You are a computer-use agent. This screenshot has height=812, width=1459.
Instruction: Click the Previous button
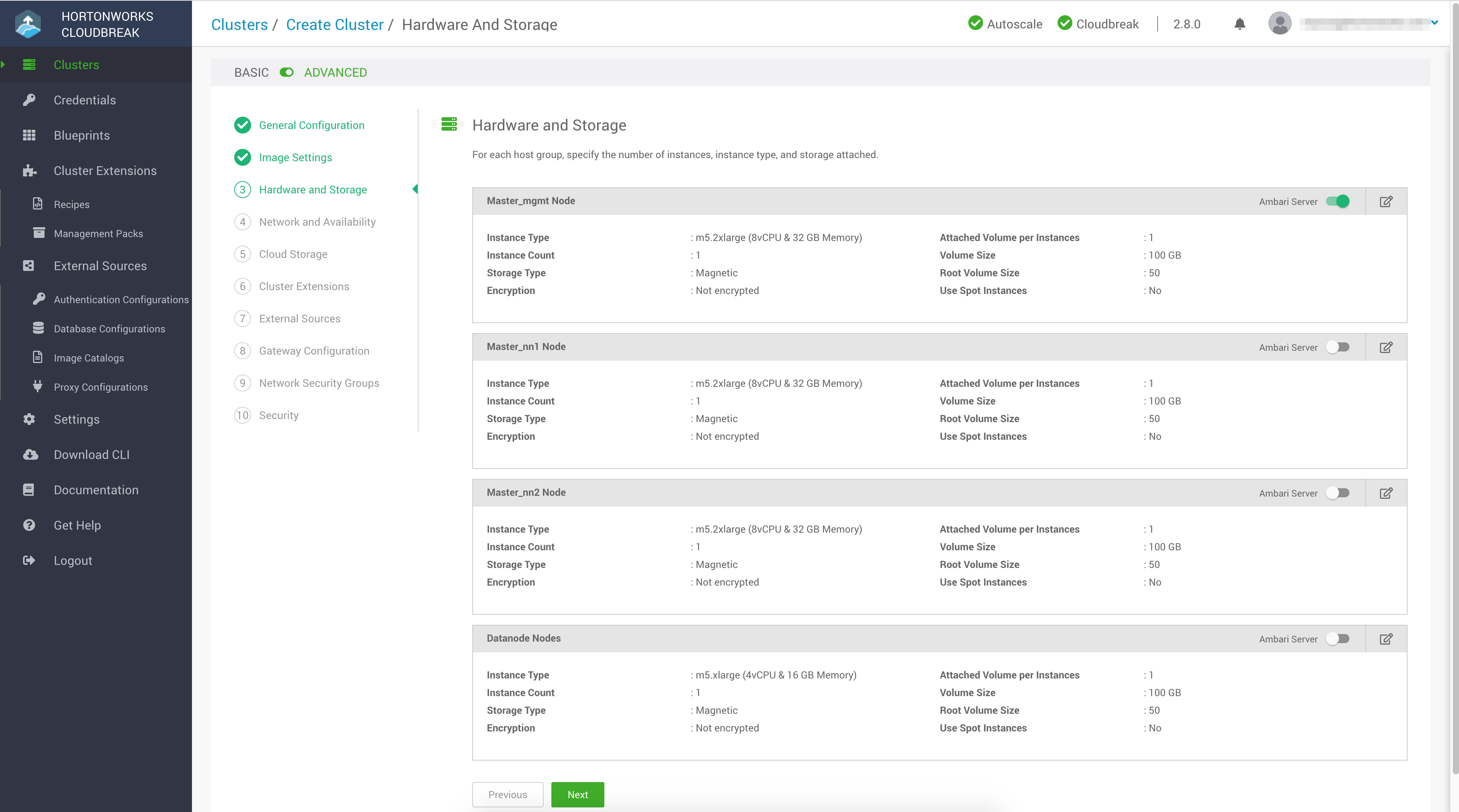(508, 794)
